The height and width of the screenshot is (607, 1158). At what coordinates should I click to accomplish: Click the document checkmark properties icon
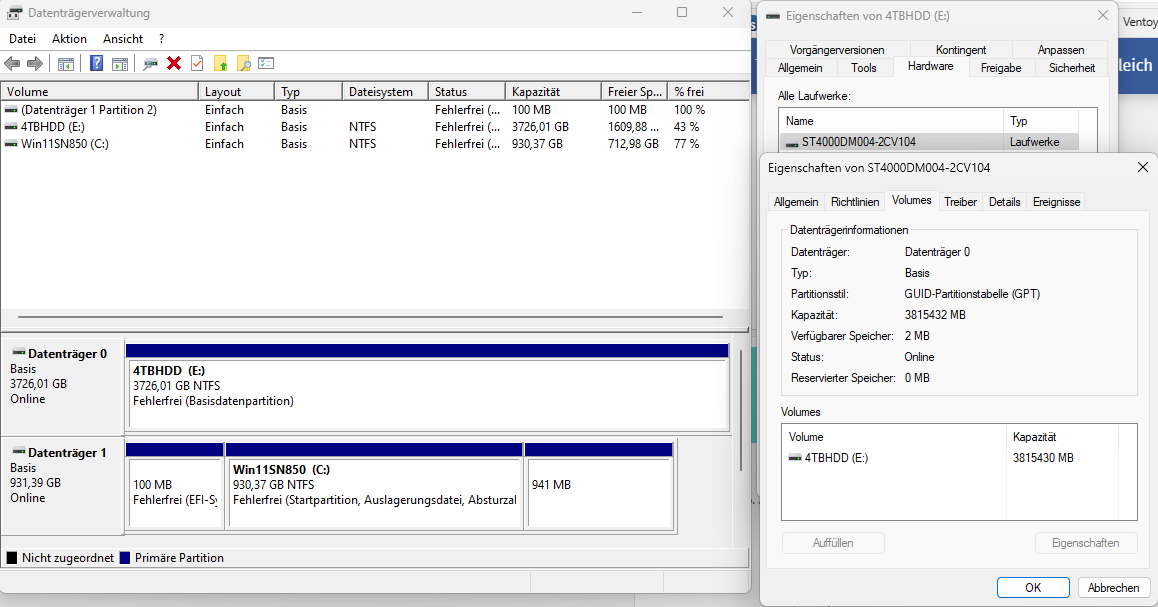197,64
